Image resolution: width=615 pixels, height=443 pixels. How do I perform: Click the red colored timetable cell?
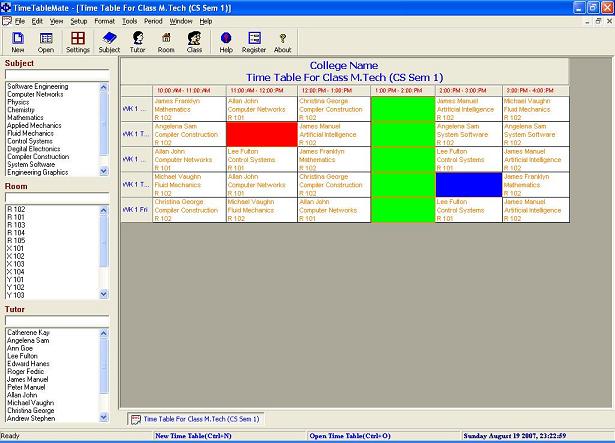point(262,134)
